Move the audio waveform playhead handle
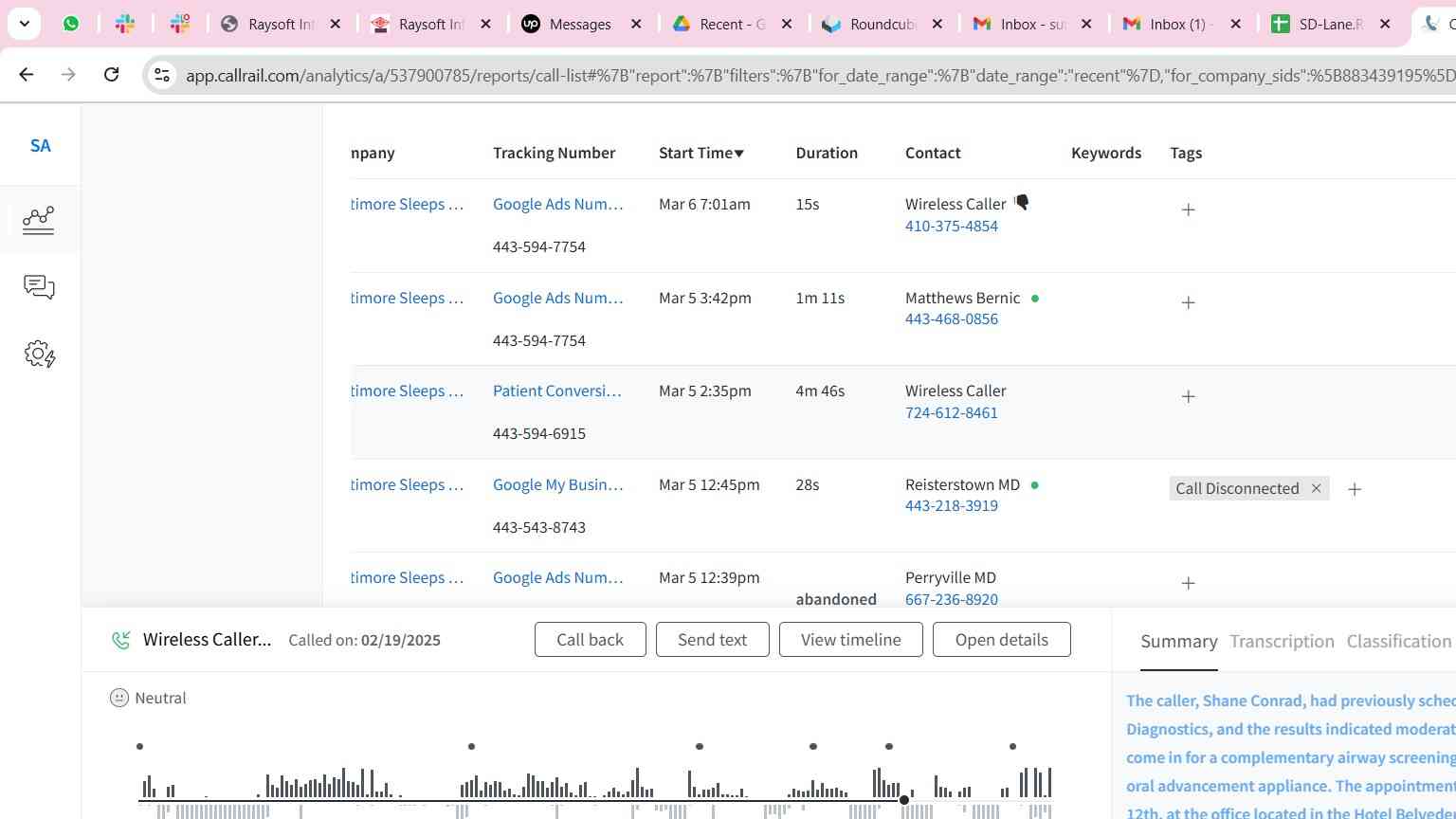The width and height of the screenshot is (1456, 819). coord(904,800)
